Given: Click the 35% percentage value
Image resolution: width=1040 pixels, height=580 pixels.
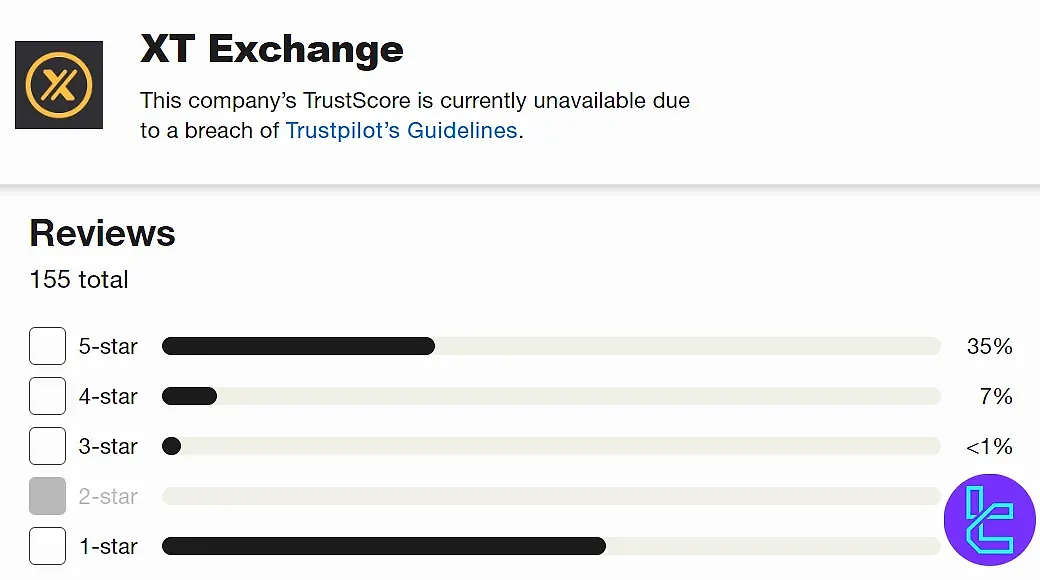Looking at the screenshot, I should point(989,347).
